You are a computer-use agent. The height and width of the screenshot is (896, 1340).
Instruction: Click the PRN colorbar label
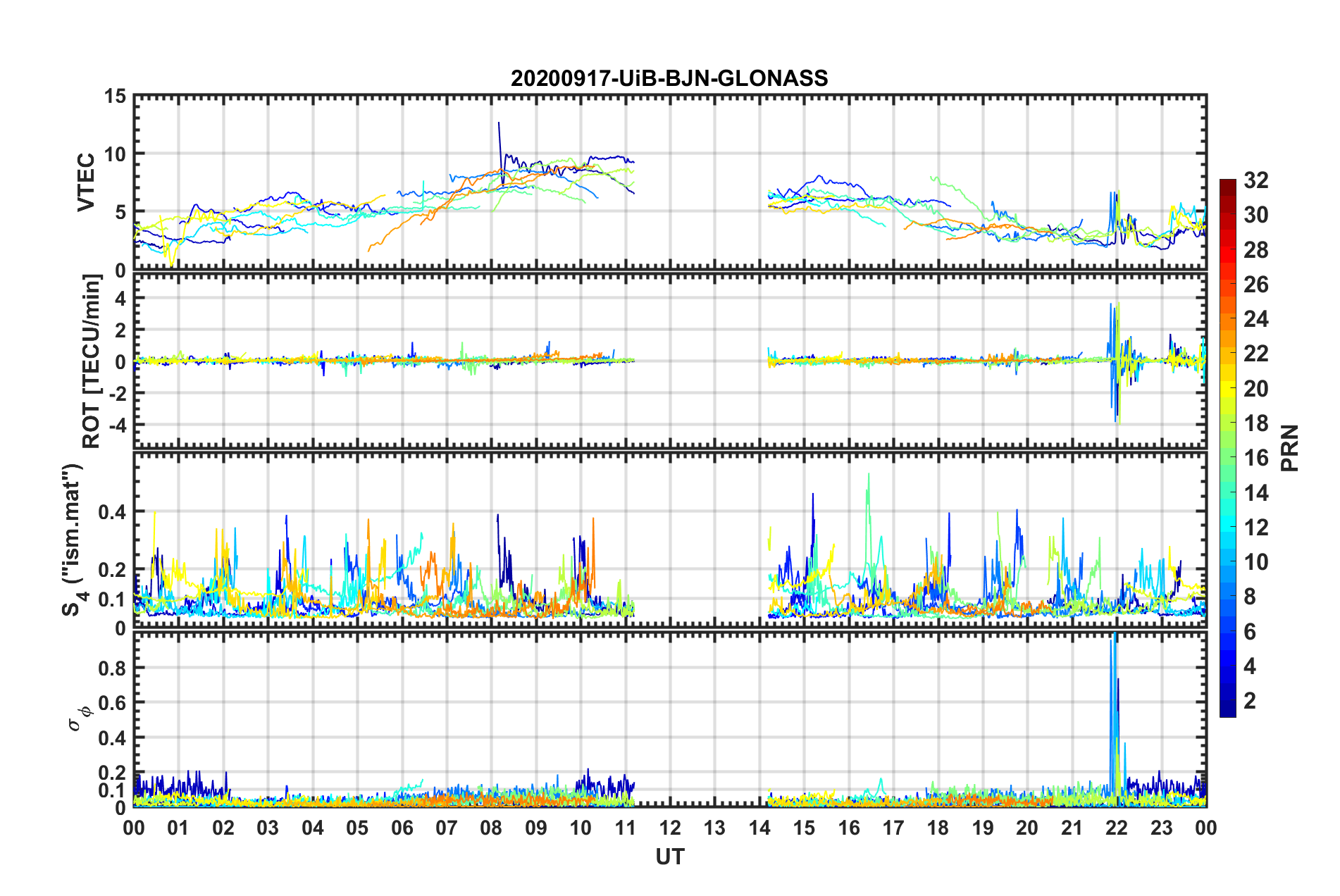(1290, 448)
